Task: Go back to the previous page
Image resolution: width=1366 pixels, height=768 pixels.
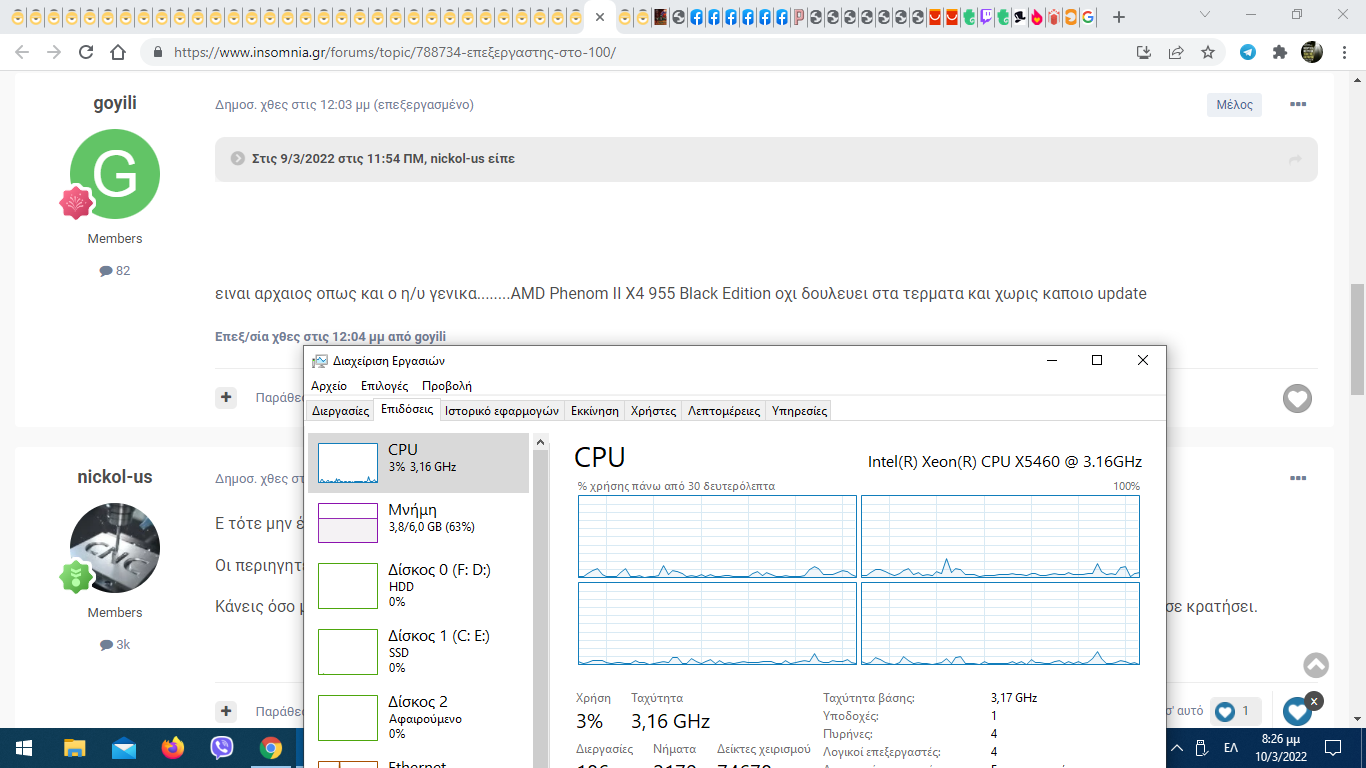Action: [x=23, y=52]
